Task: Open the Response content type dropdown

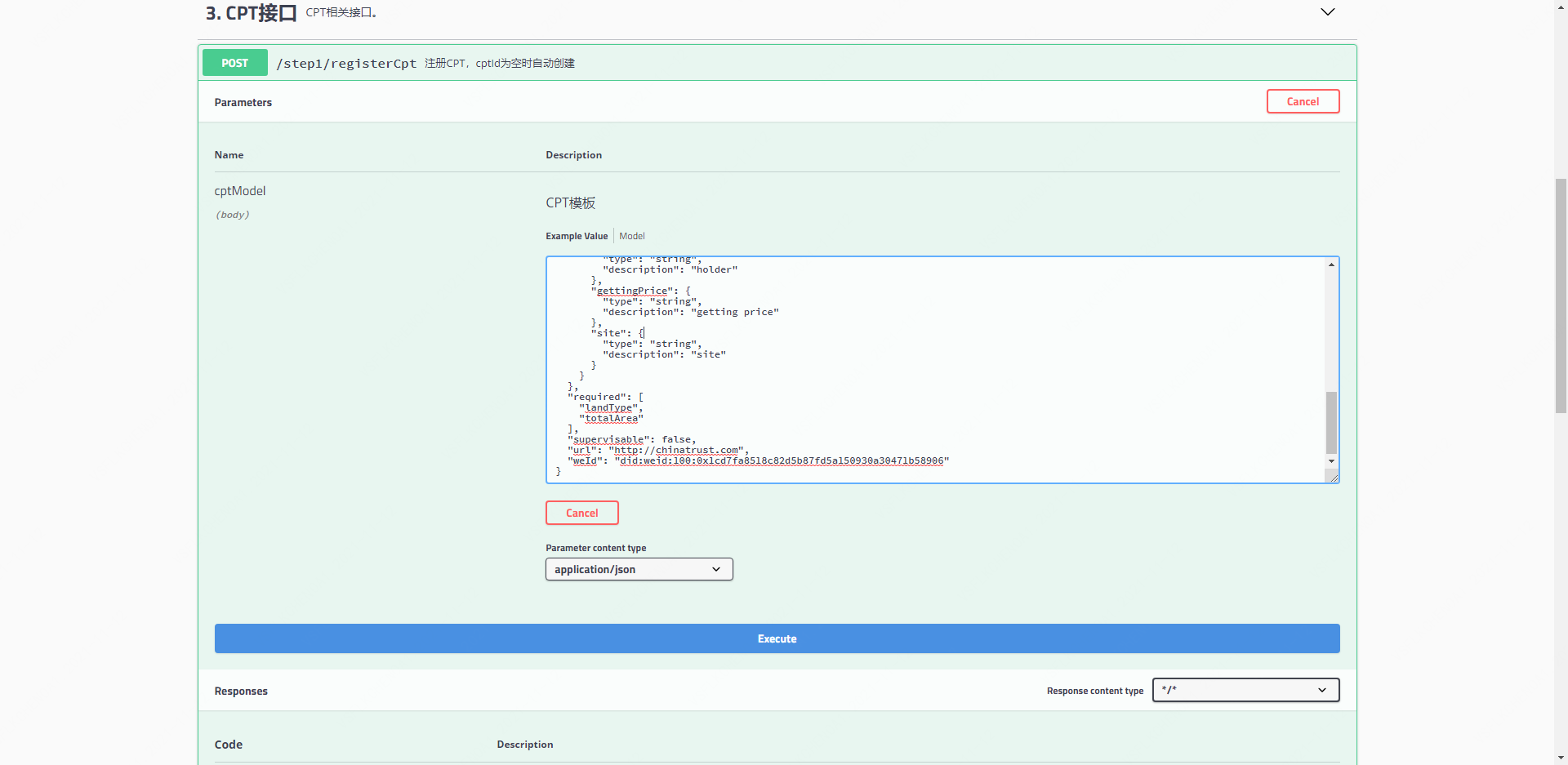Action: coord(1246,690)
